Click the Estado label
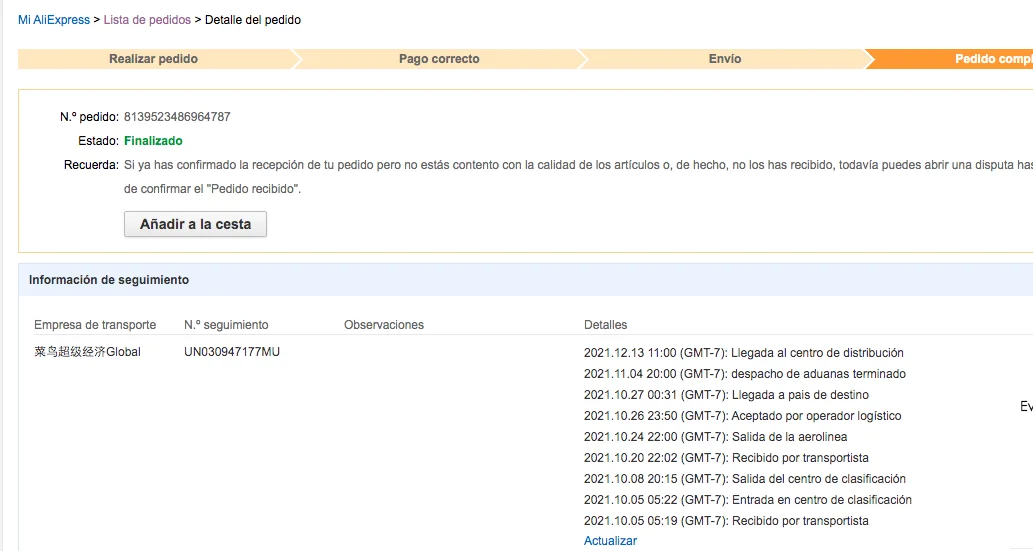Viewport: 1033px width, 551px height. coord(98,140)
